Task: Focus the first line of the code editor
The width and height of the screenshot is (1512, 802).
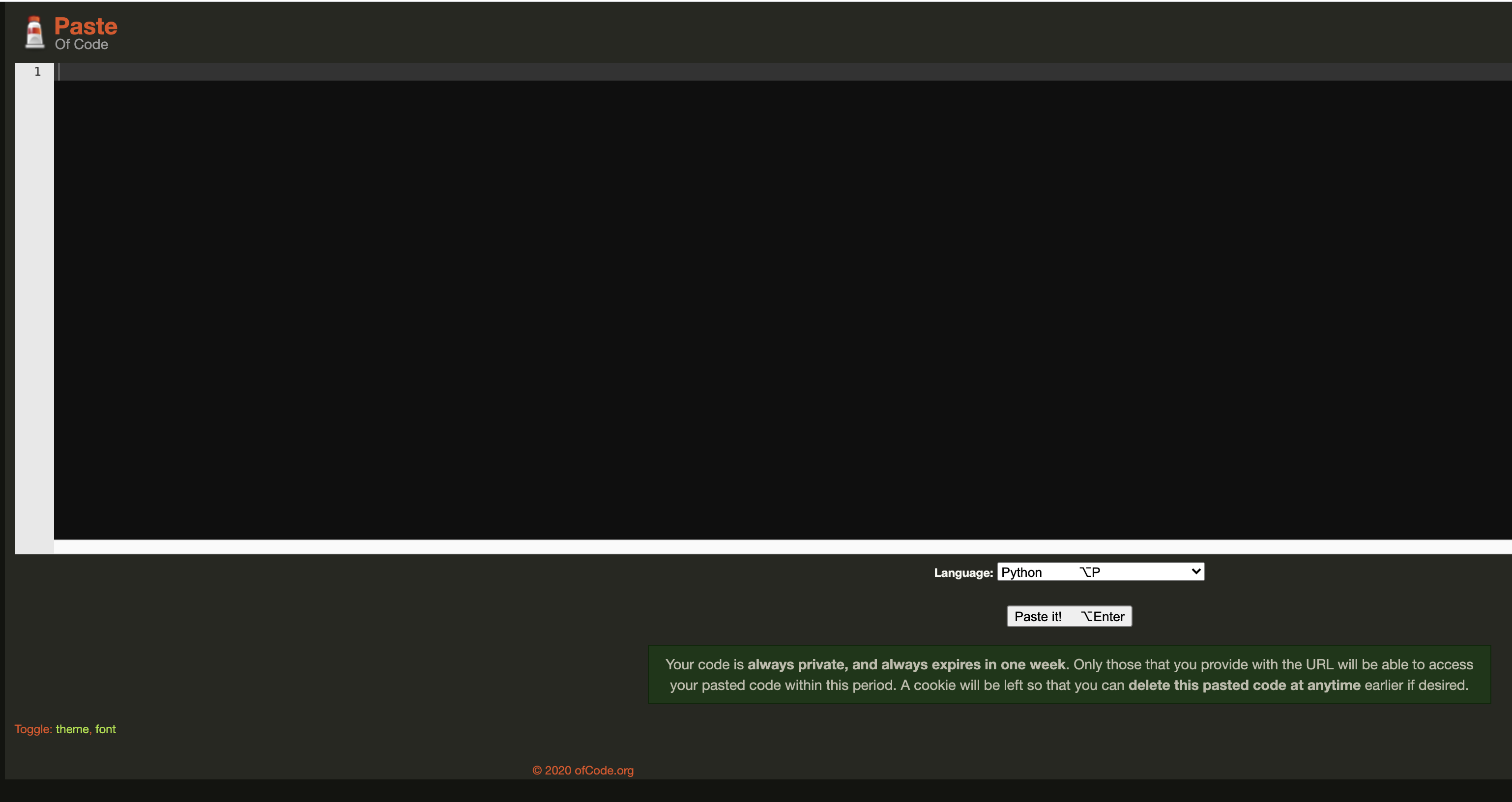Action: [763, 72]
